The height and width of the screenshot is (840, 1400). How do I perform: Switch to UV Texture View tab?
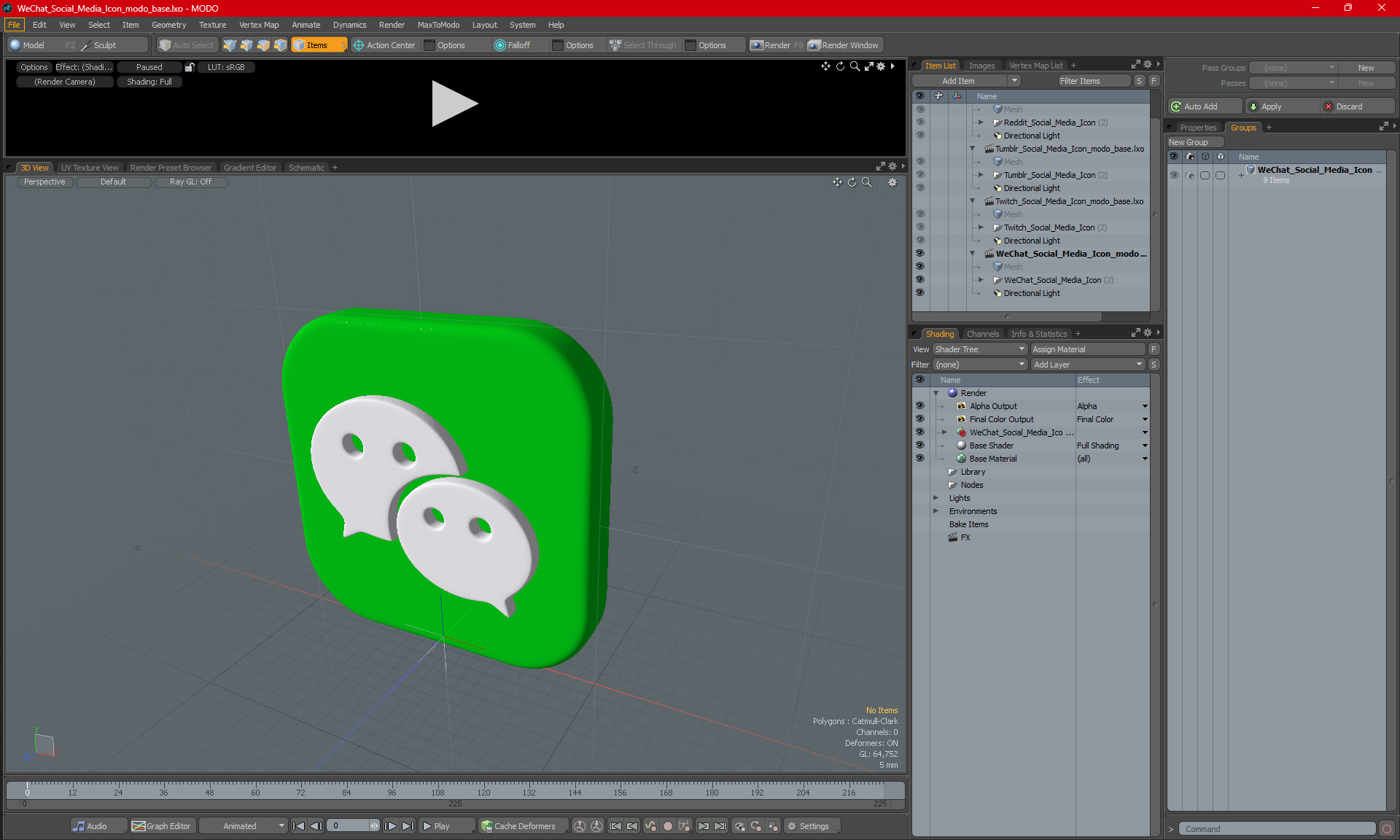pyautogui.click(x=90, y=168)
